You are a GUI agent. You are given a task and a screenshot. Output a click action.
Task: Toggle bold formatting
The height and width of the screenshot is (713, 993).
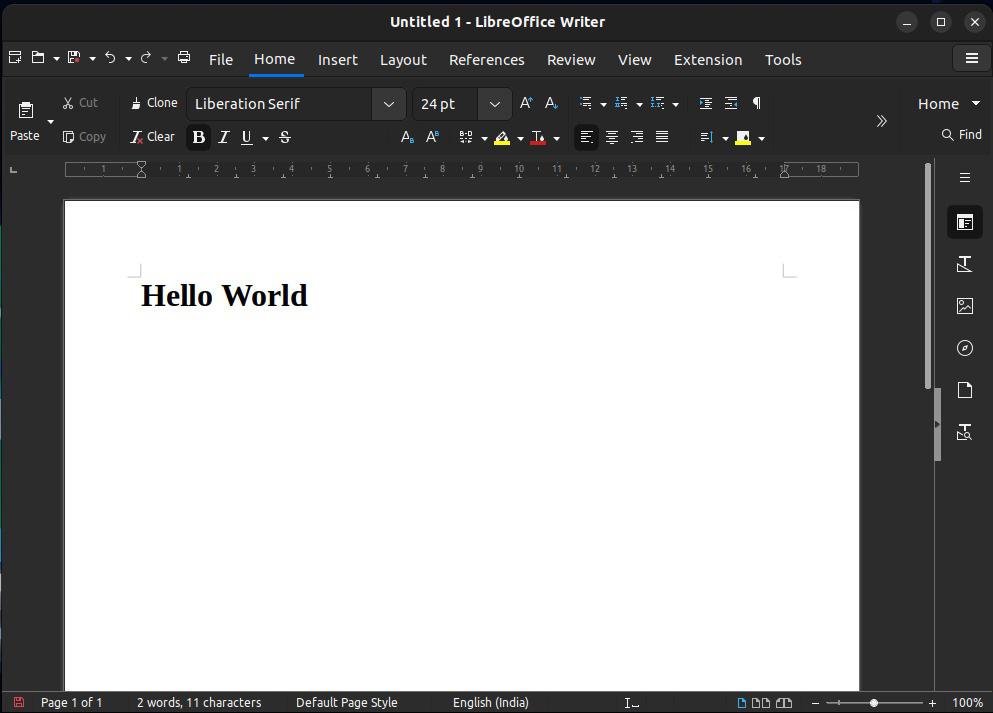pyautogui.click(x=198, y=137)
